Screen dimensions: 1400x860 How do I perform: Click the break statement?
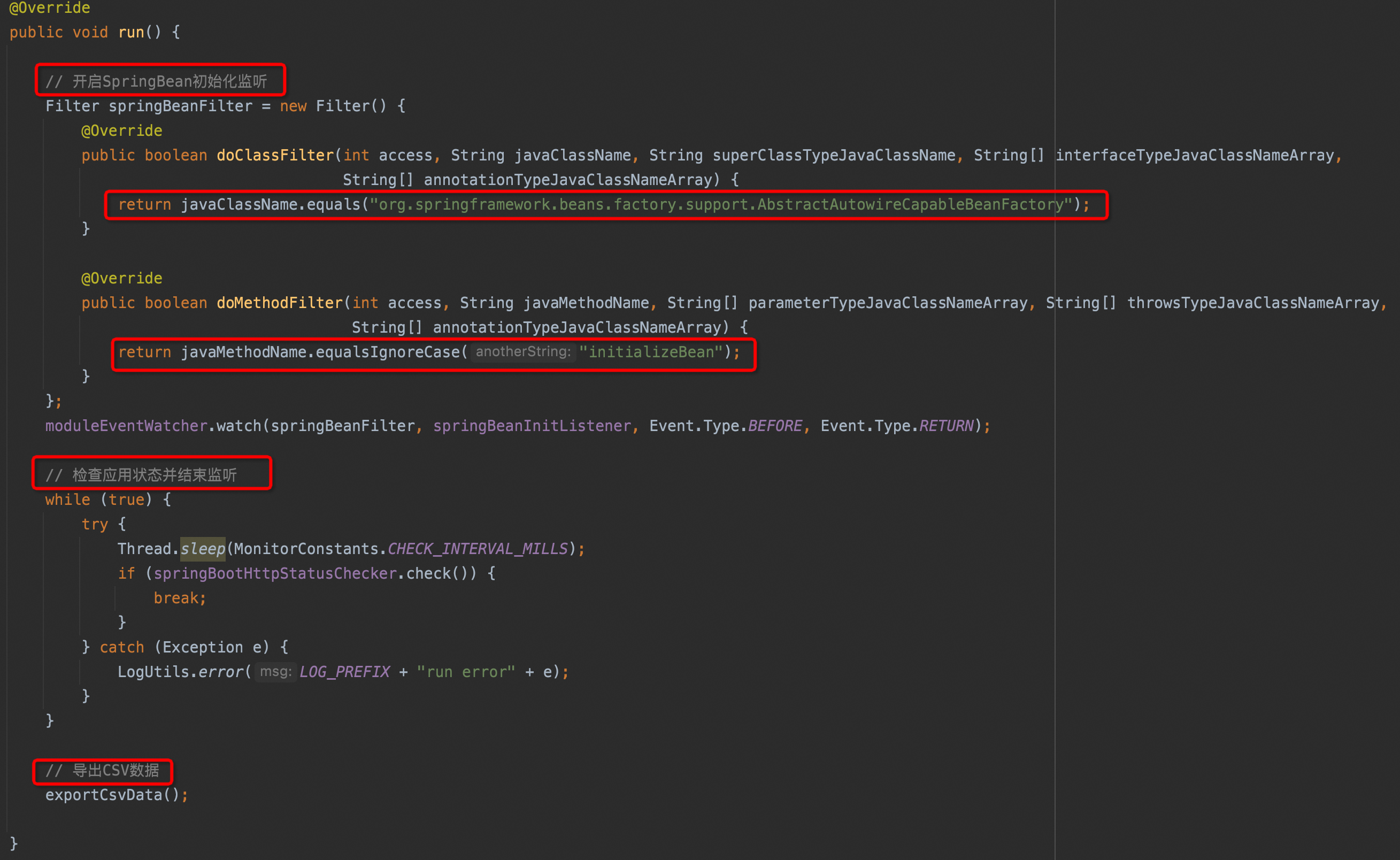pos(176,598)
